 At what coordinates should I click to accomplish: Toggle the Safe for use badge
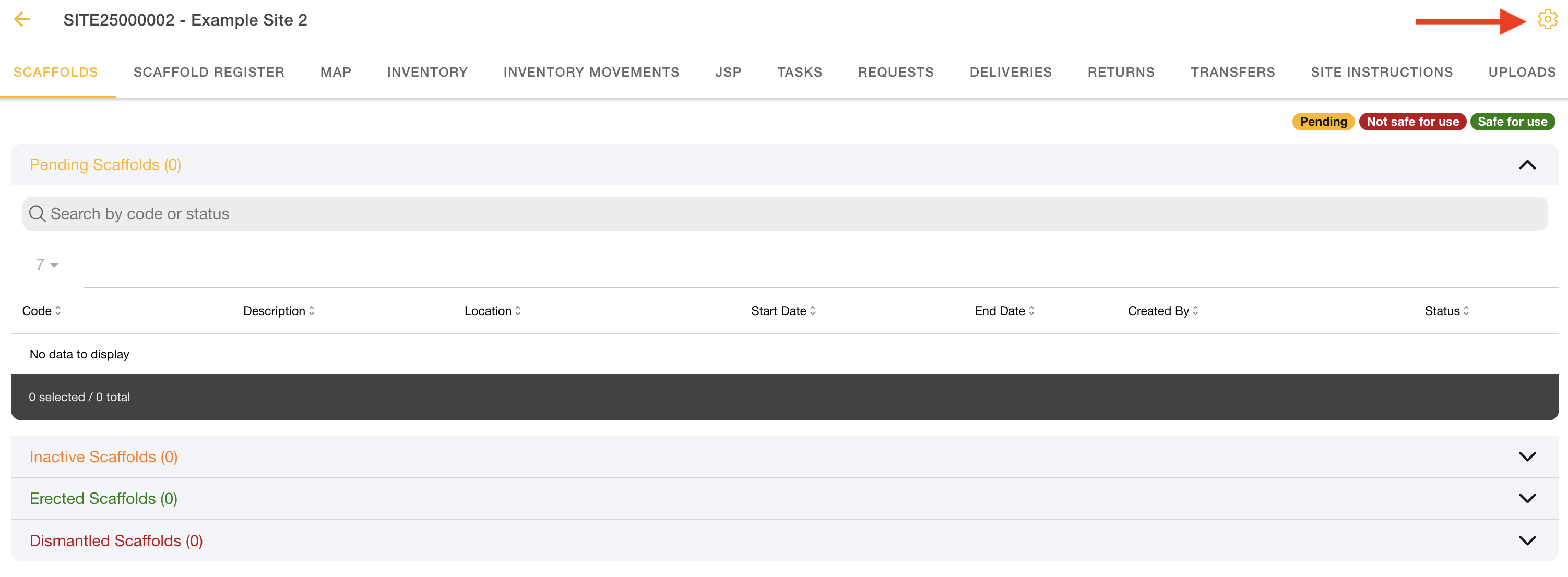point(1512,122)
